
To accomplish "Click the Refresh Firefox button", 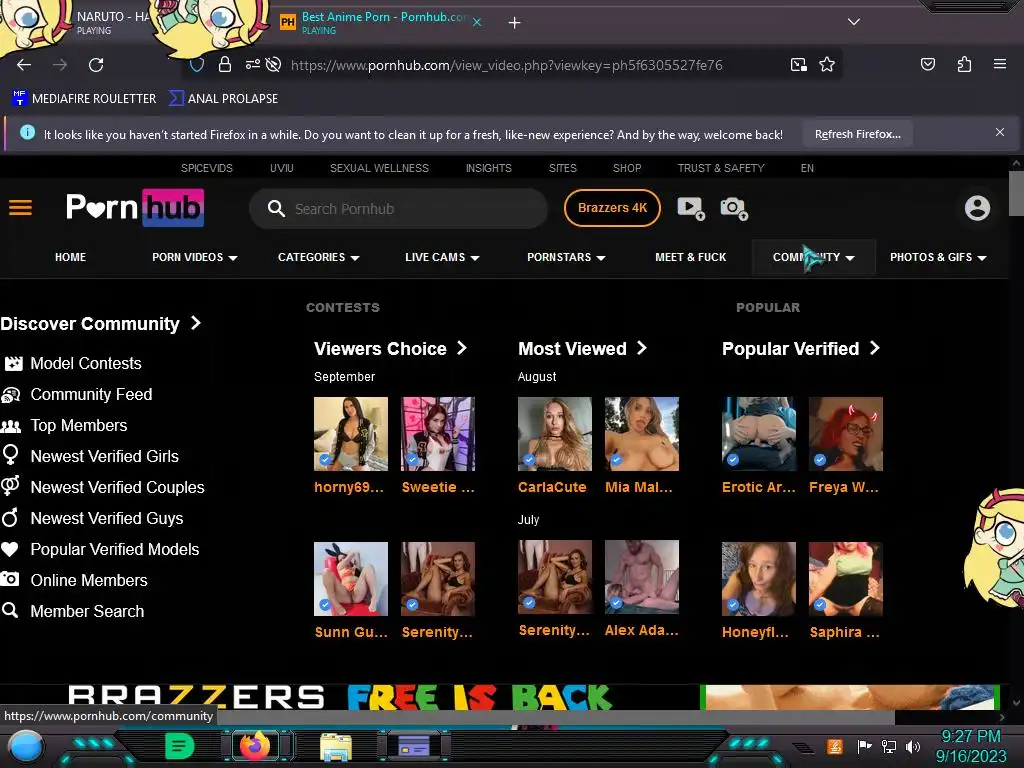I will [x=857, y=135].
